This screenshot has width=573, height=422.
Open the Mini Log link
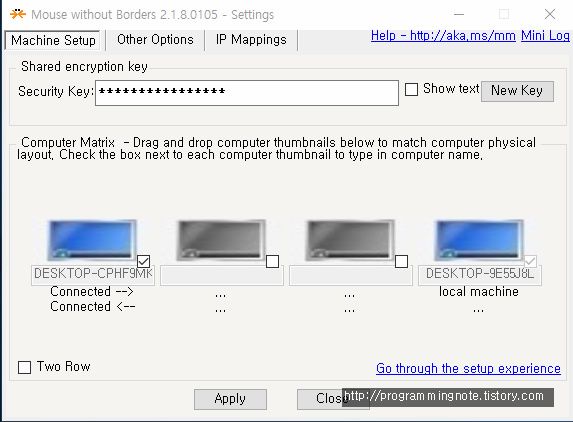[x=545, y=36]
